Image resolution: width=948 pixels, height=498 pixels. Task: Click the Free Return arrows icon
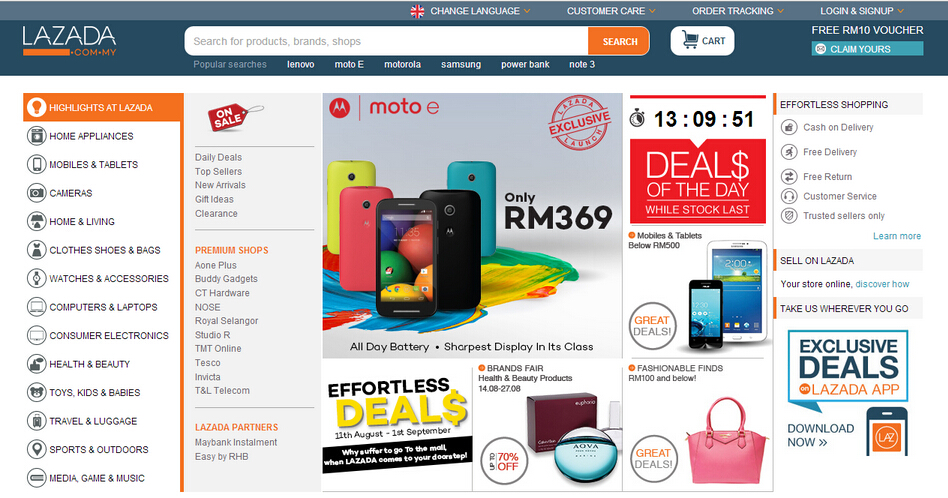[x=789, y=176]
